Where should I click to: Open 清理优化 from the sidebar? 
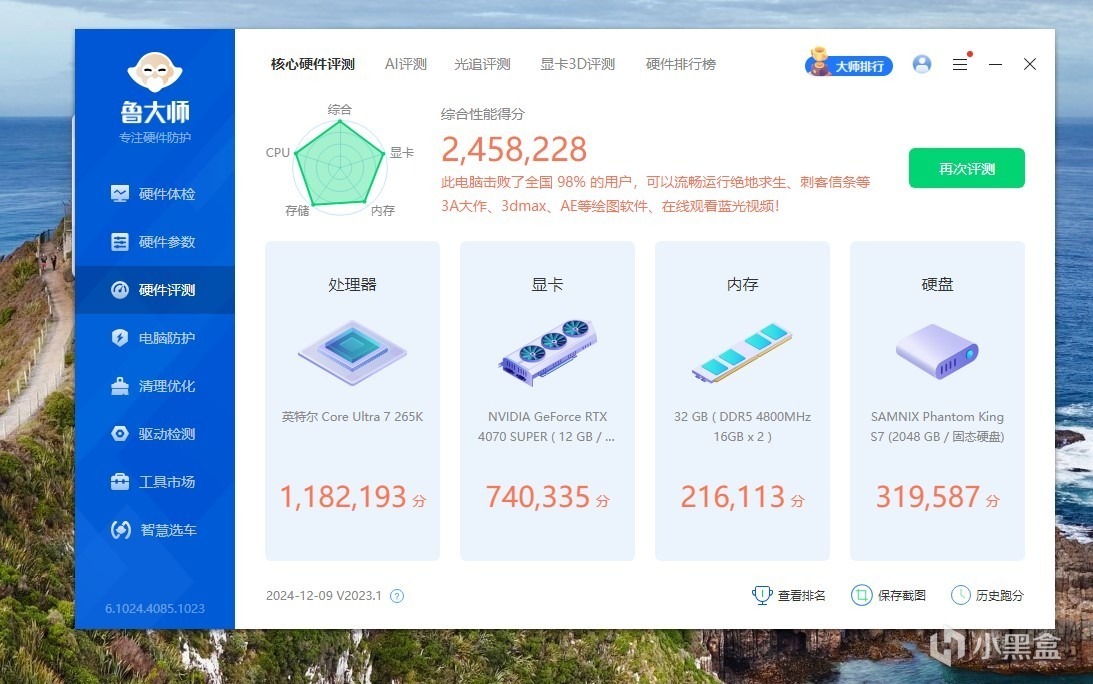coord(155,386)
